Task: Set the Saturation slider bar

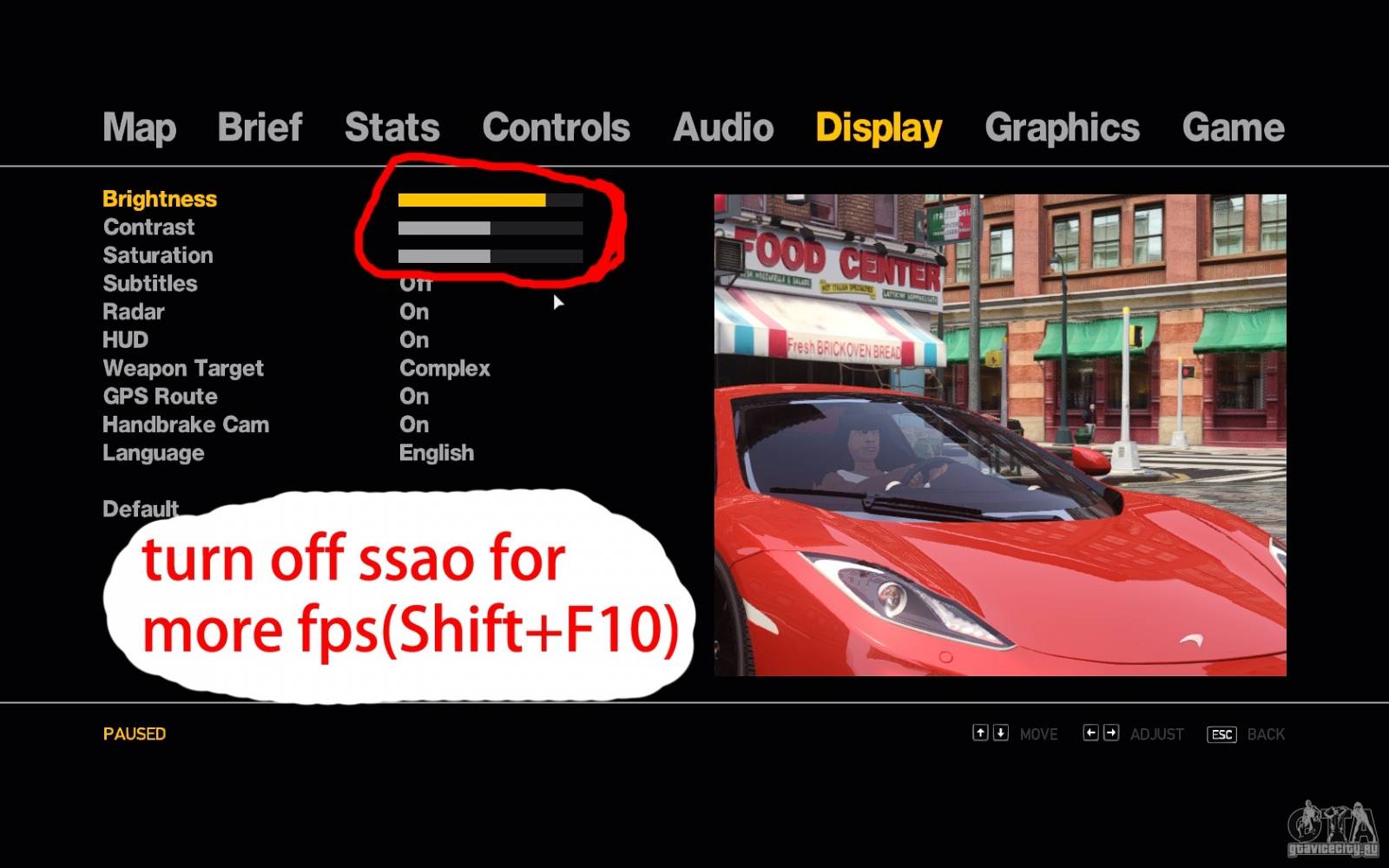Action: tap(490, 257)
